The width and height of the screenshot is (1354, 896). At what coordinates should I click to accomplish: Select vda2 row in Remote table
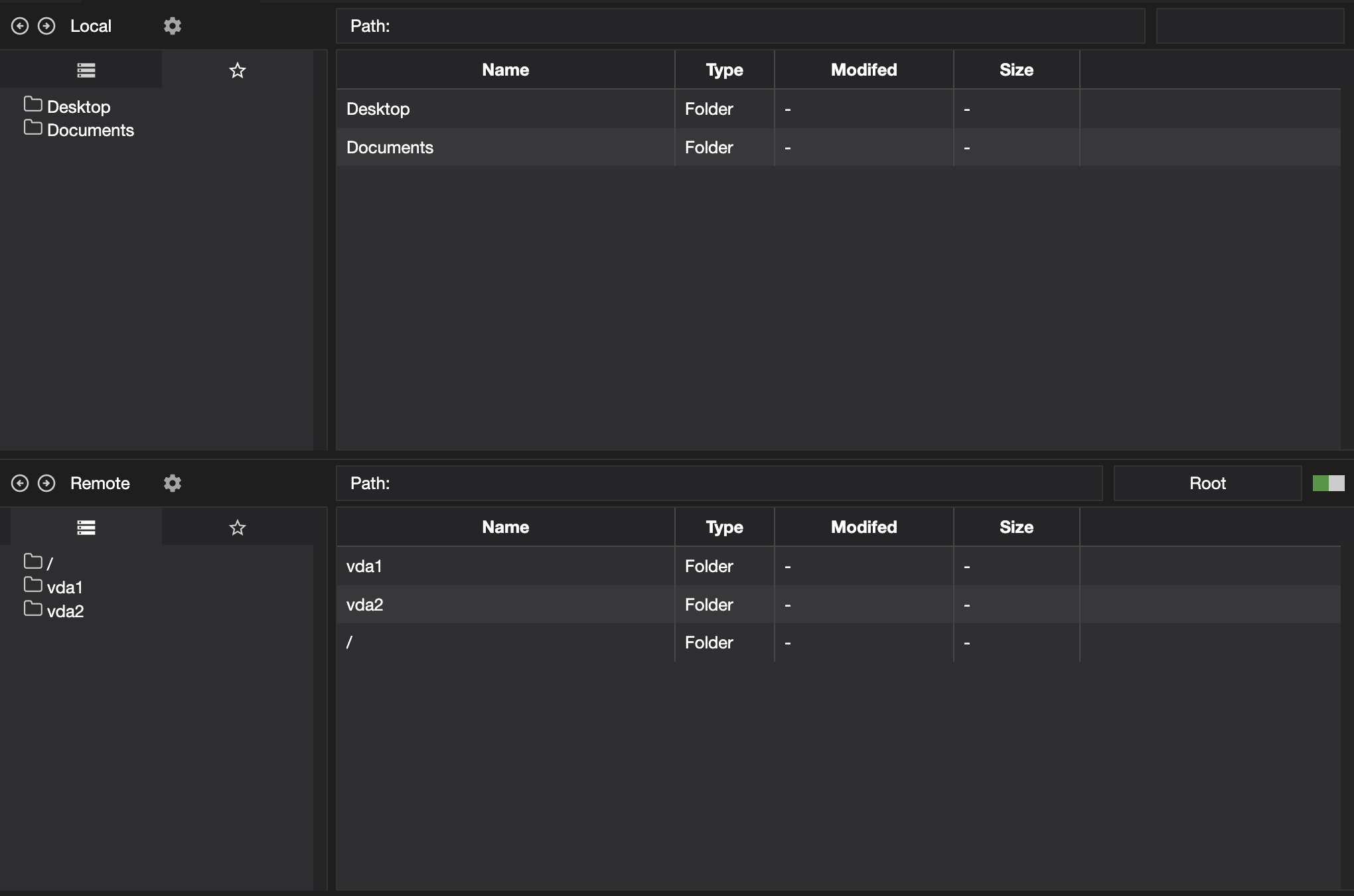(x=838, y=605)
